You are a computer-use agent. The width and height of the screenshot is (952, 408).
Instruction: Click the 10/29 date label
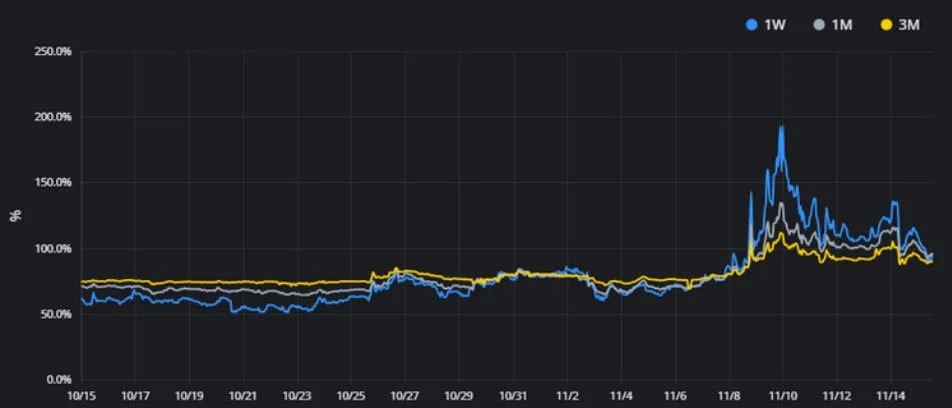[460, 395]
